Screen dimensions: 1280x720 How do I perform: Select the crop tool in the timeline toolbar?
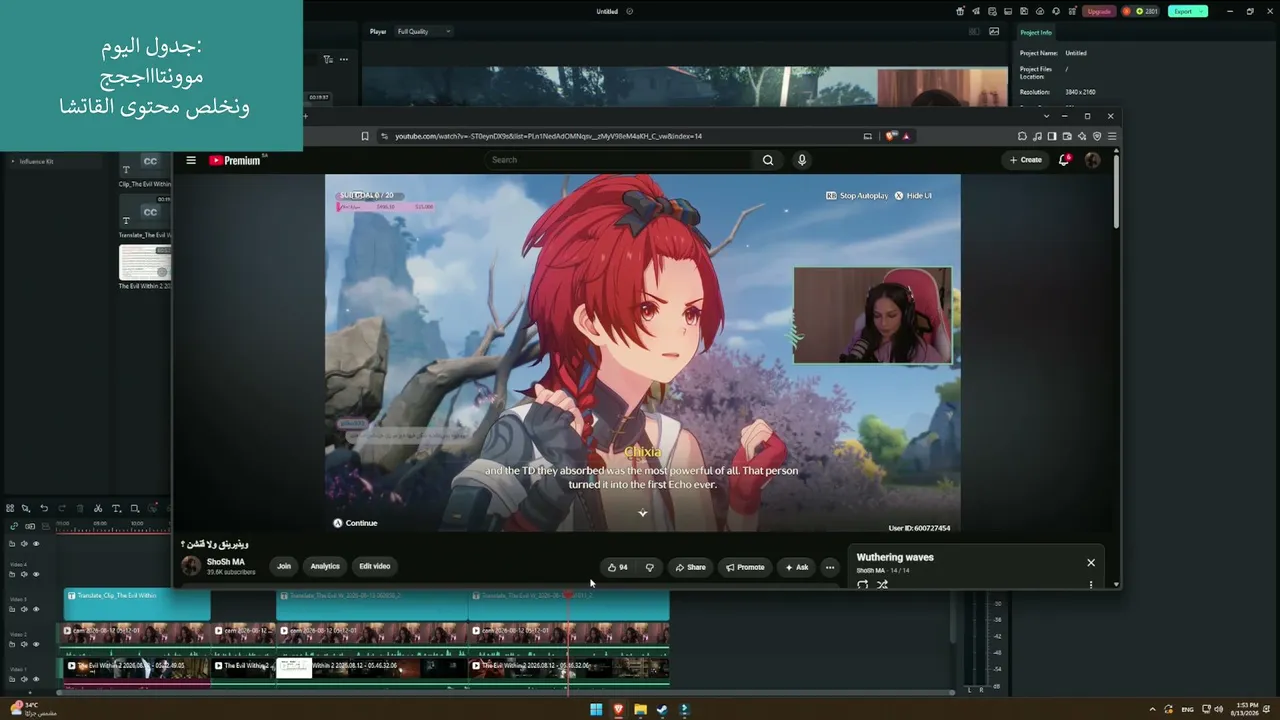[x=135, y=508]
